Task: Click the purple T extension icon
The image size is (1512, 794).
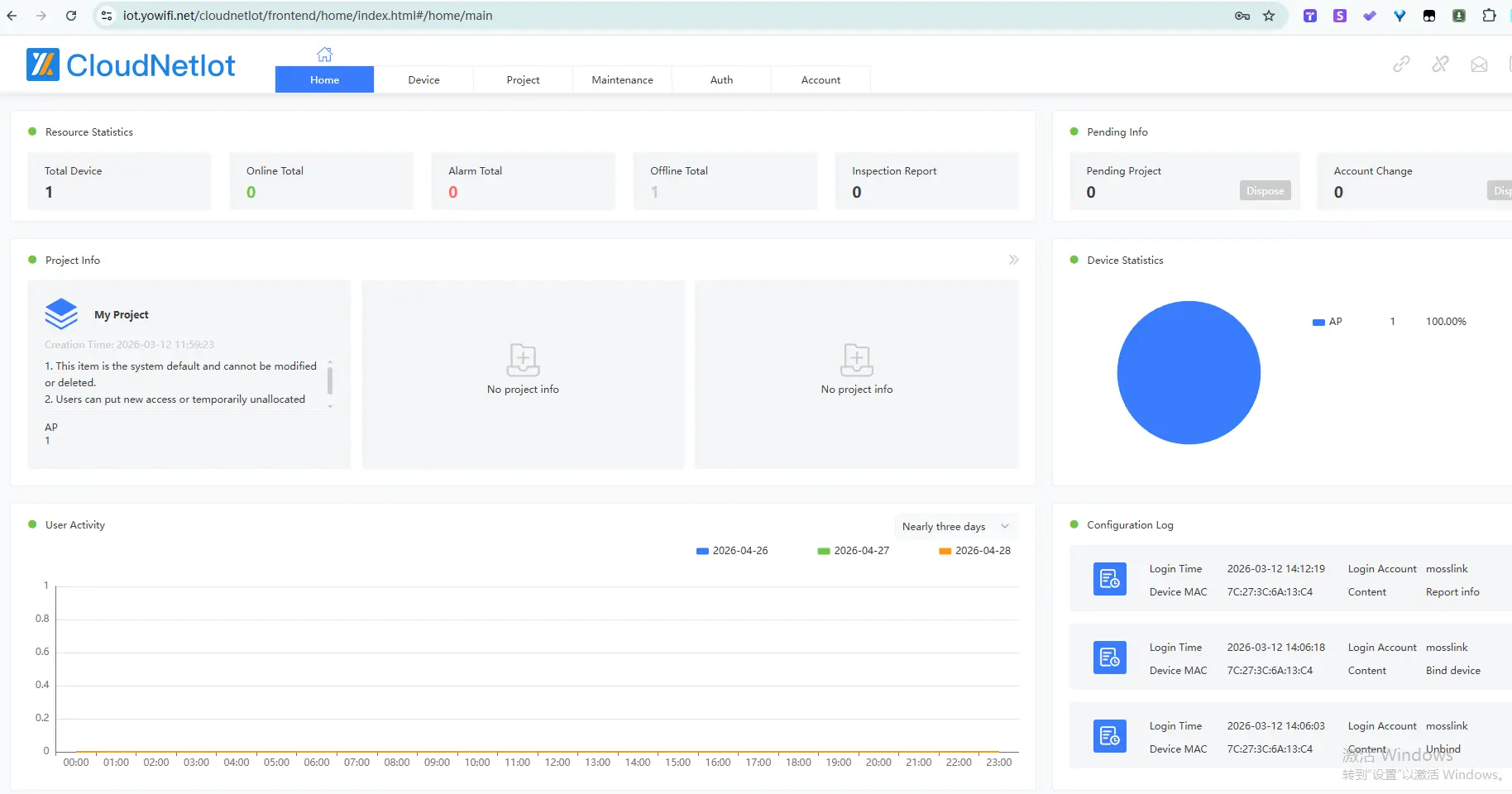Action: (1310, 16)
